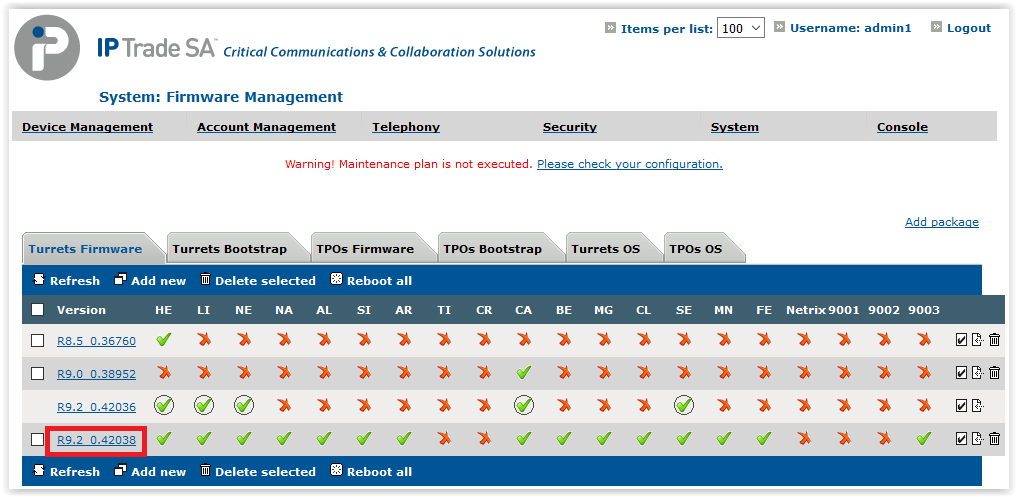This screenshot has width=1017, height=497.
Task: Click the file-with-arrow icon in the R9.0_0.38952 row
Action: pyautogui.click(x=977, y=372)
